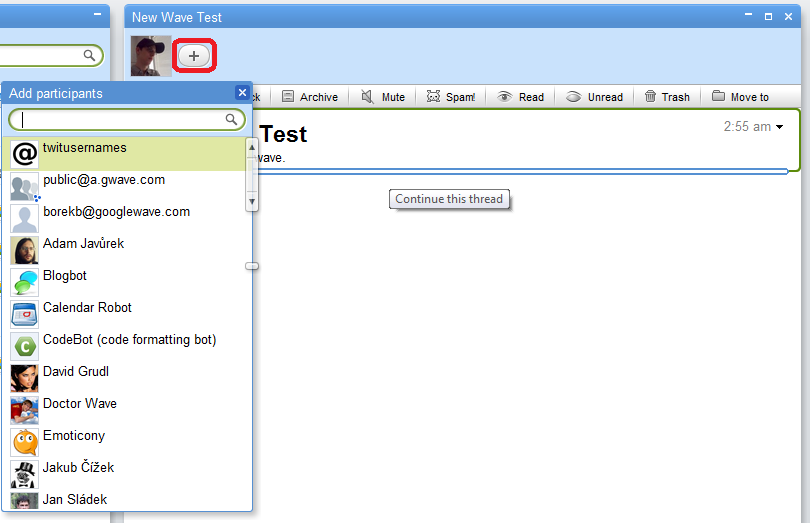Close the New Wave Test panel
Screen dimensions: 810x523
(788, 17)
